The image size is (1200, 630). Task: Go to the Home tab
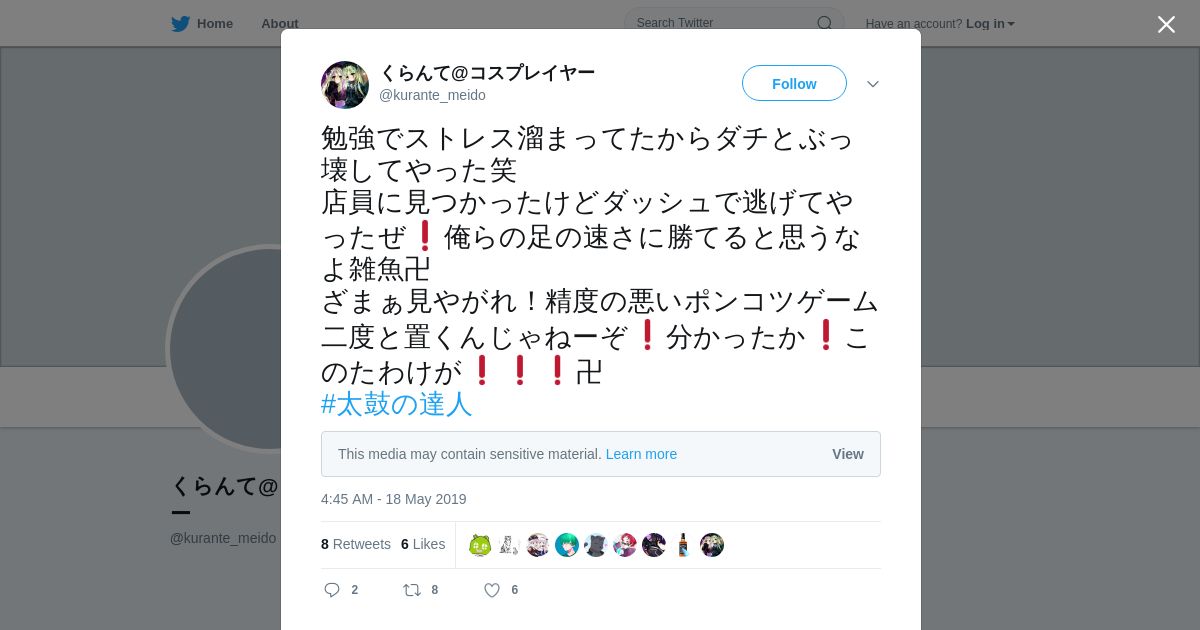pyautogui.click(x=215, y=24)
